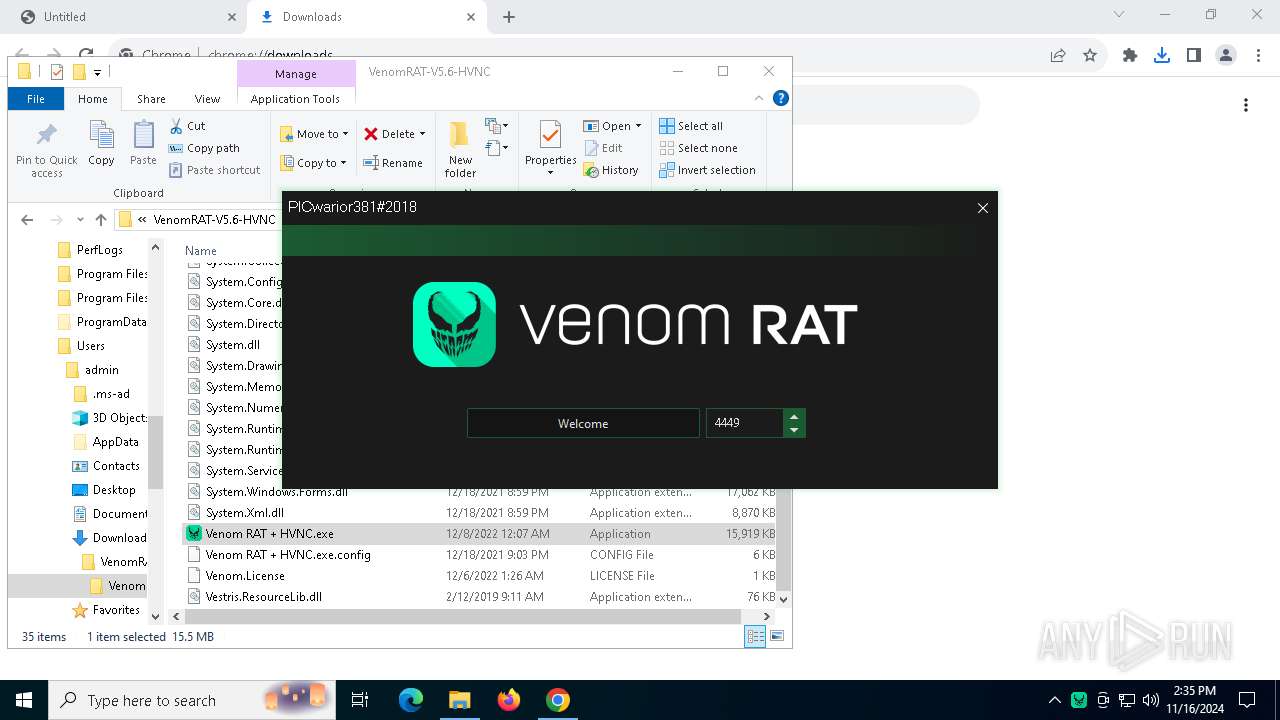Open Chrome profile avatar icon
The height and width of the screenshot is (720, 1280).
pyautogui.click(x=1226, y=56)
